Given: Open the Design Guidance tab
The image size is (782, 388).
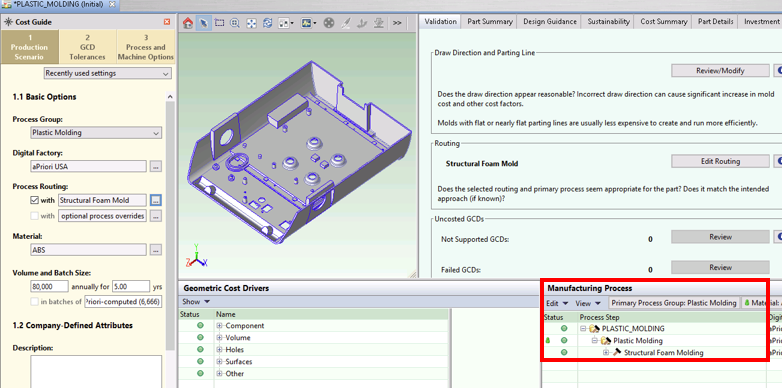Looking at the screenshot, I should (550, 21).
